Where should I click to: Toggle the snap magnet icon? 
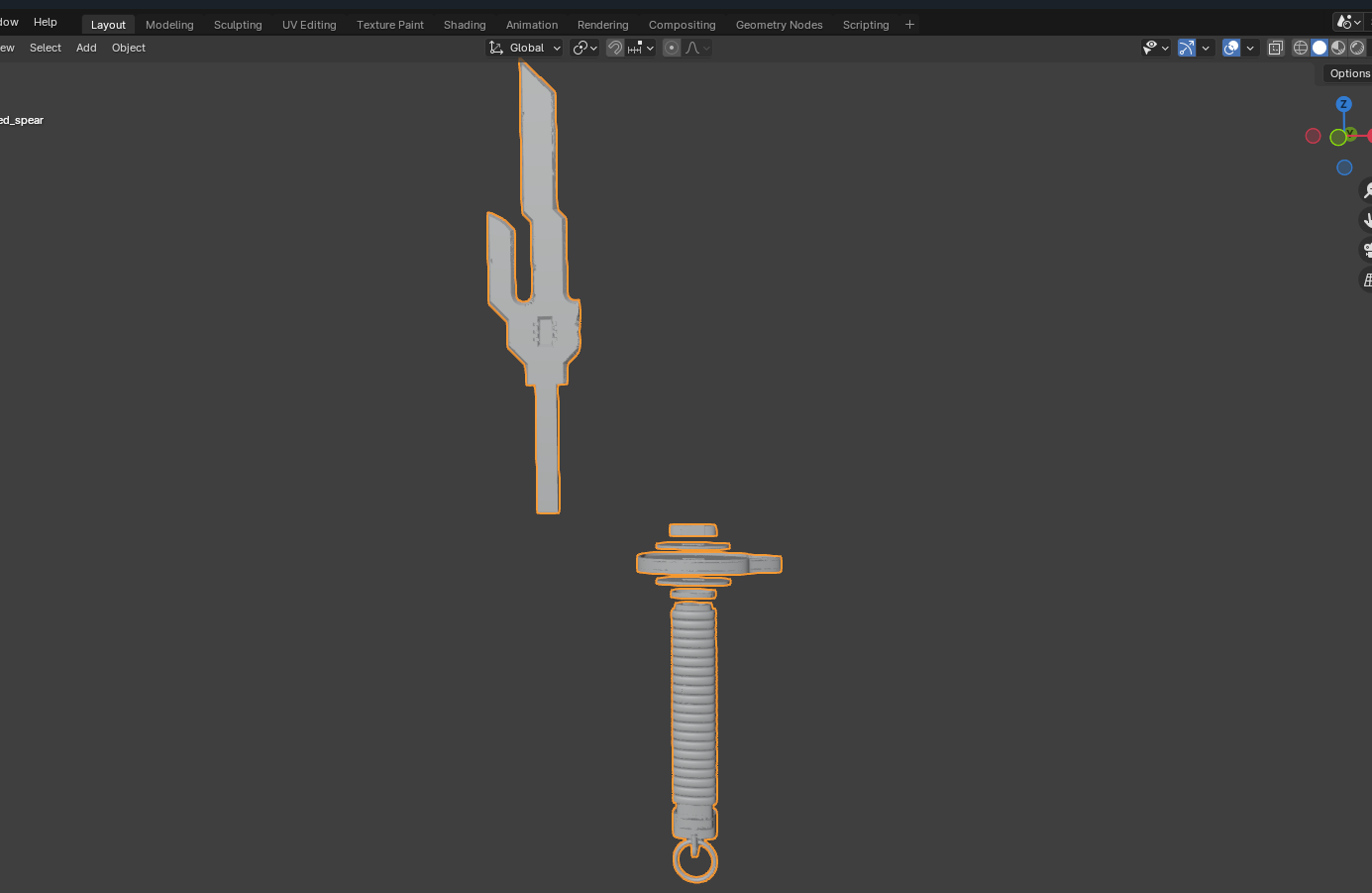pyautogui.click(x=615, y=48)
